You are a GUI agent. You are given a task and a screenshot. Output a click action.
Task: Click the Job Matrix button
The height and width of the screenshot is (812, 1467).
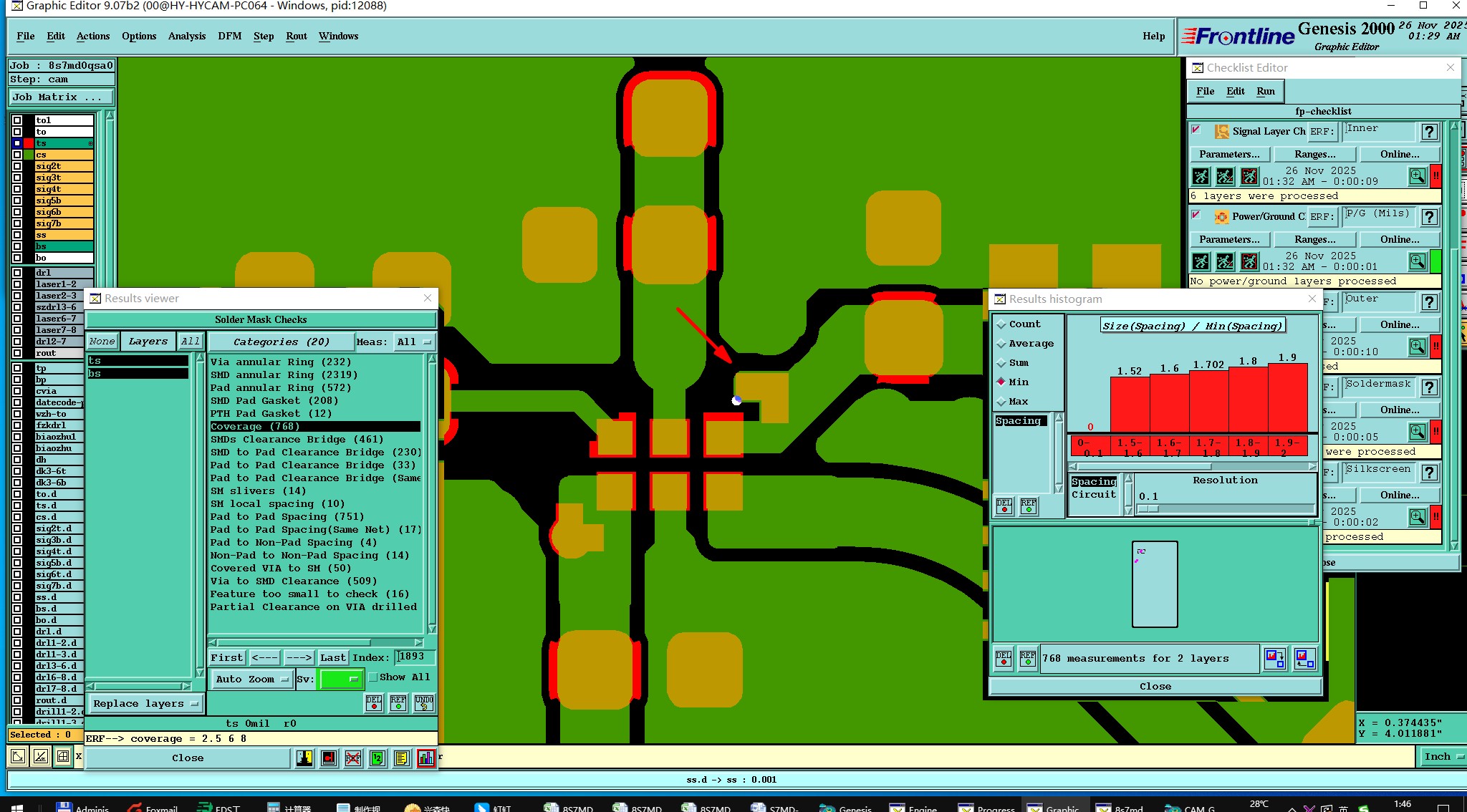(x=61, y=97)
